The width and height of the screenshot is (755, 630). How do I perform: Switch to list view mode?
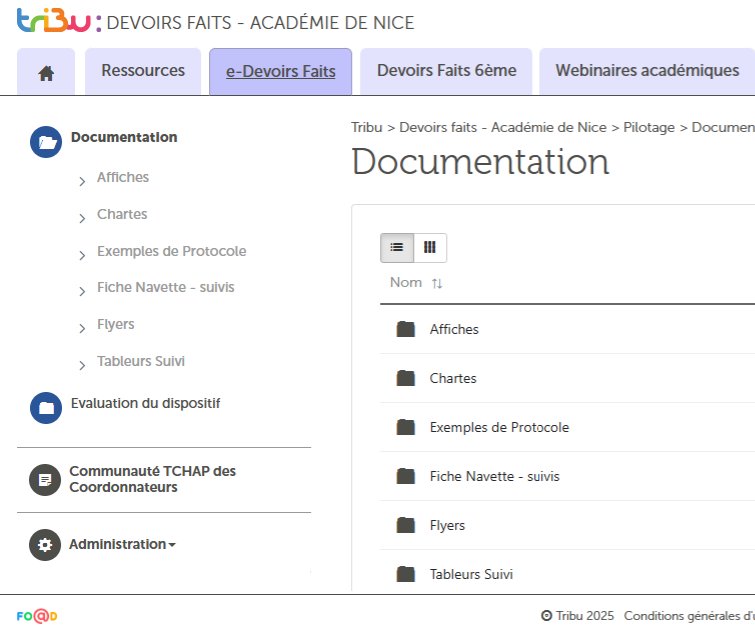click(397, 248)
